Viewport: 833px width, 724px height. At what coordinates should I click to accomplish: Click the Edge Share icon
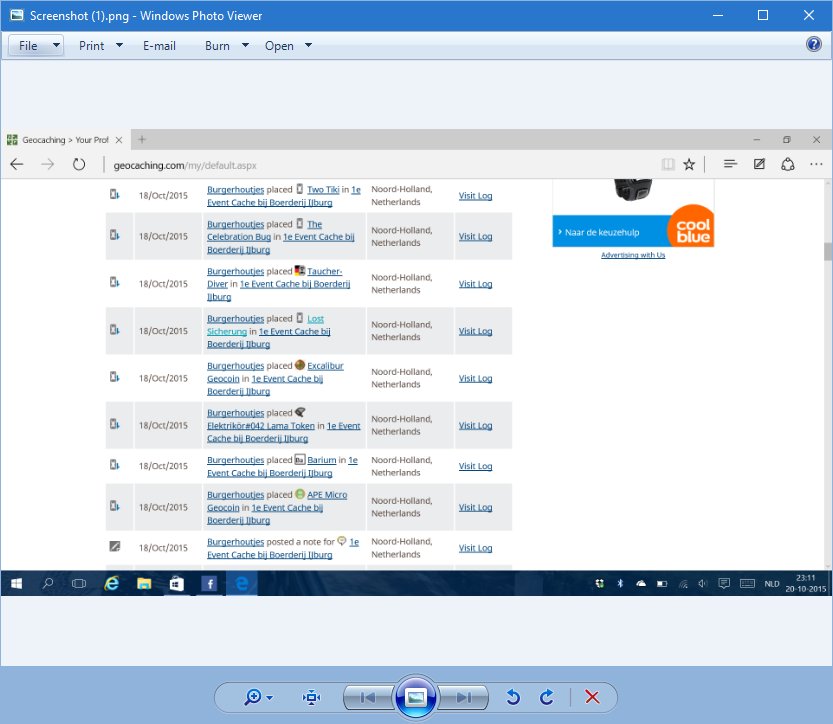pos(788,164)
